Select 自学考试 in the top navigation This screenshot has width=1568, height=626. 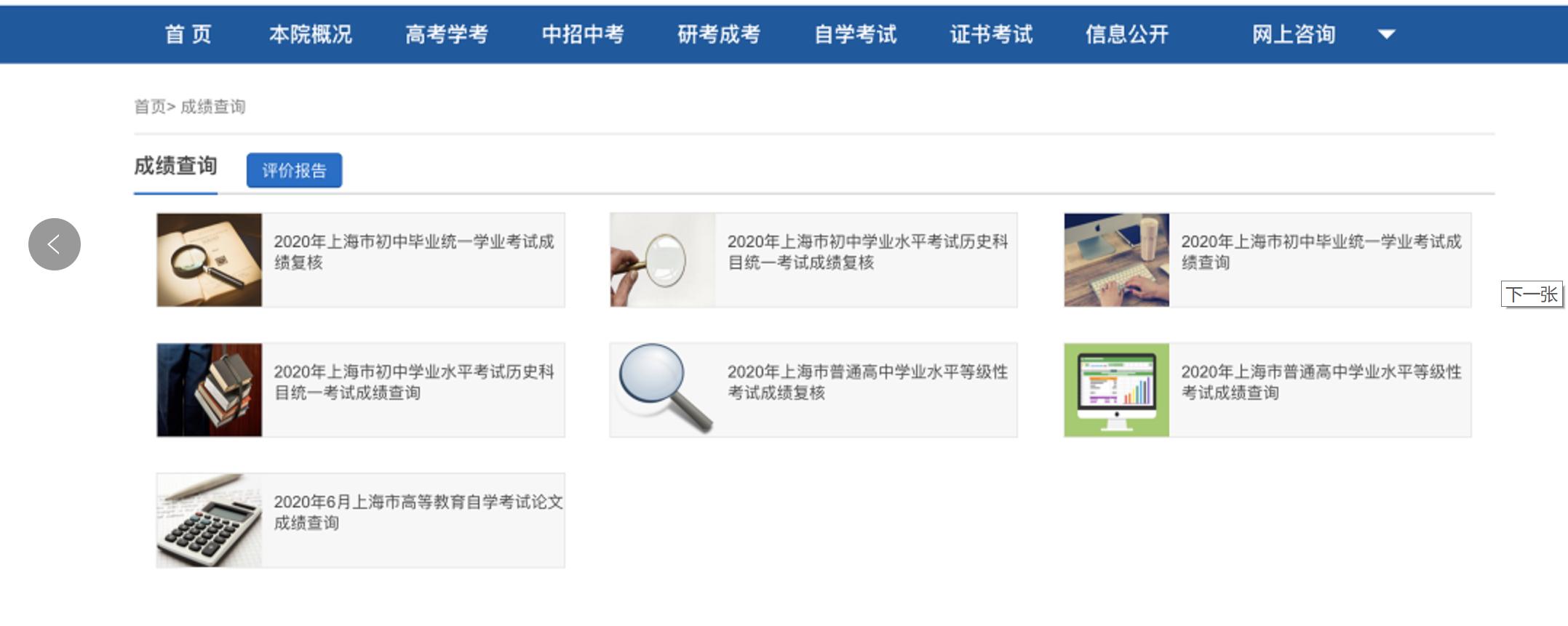[855, 34]
